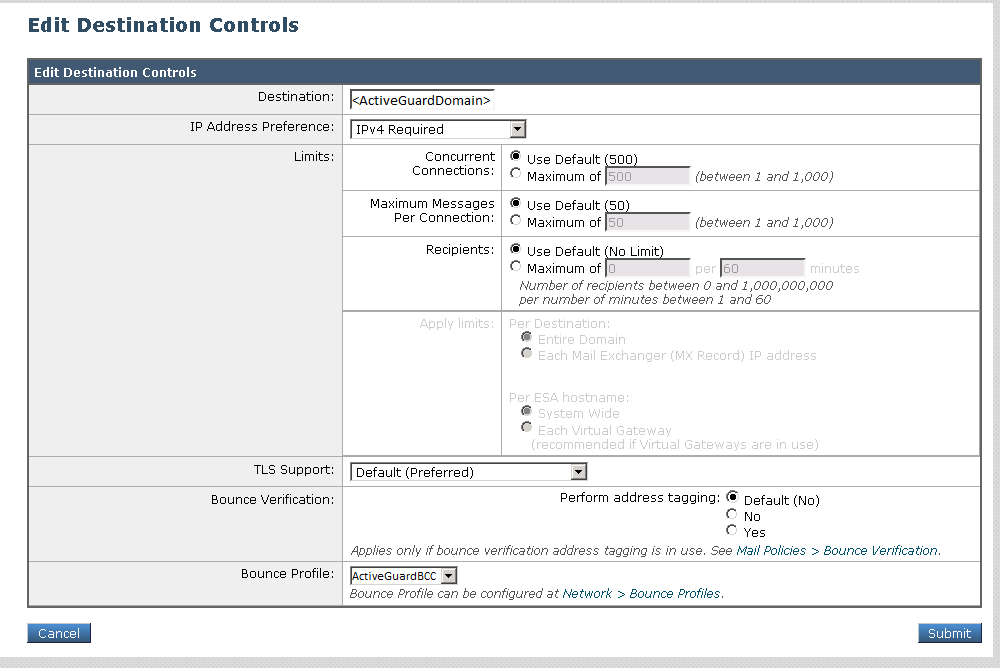Image resolution: width=1000 pixels, height=668 pixels.
Task: Select Use Default (500) concurrent connections
Action: coord(515,156)
